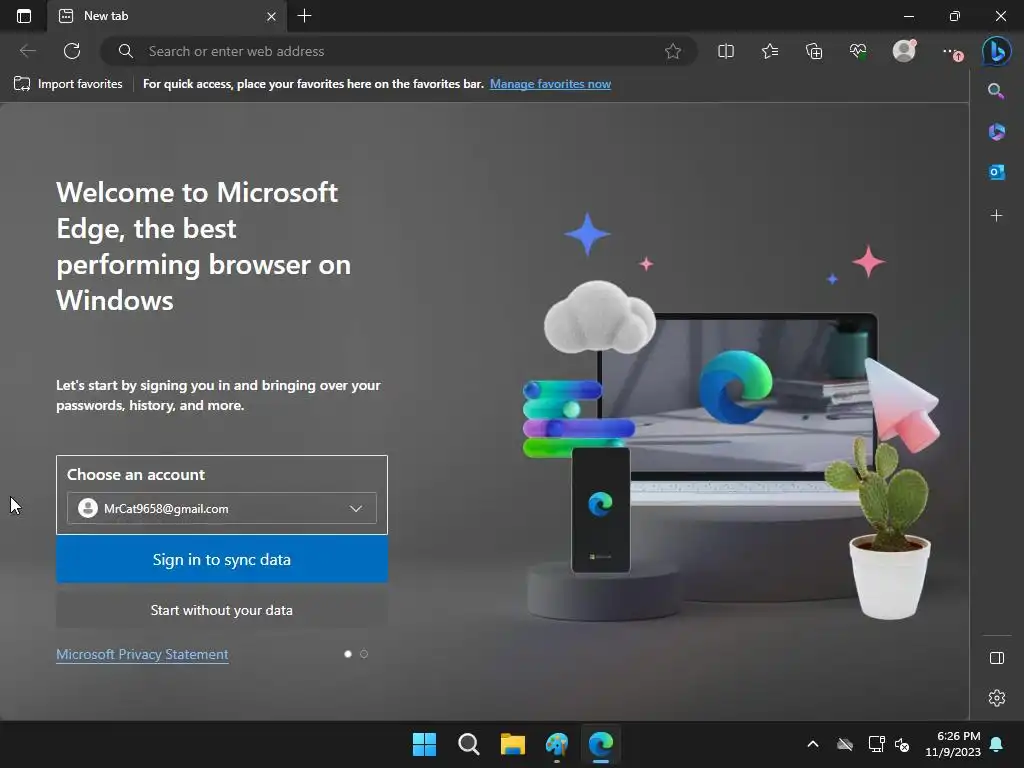
Task: Refresh the page
Action: [72, 51]
